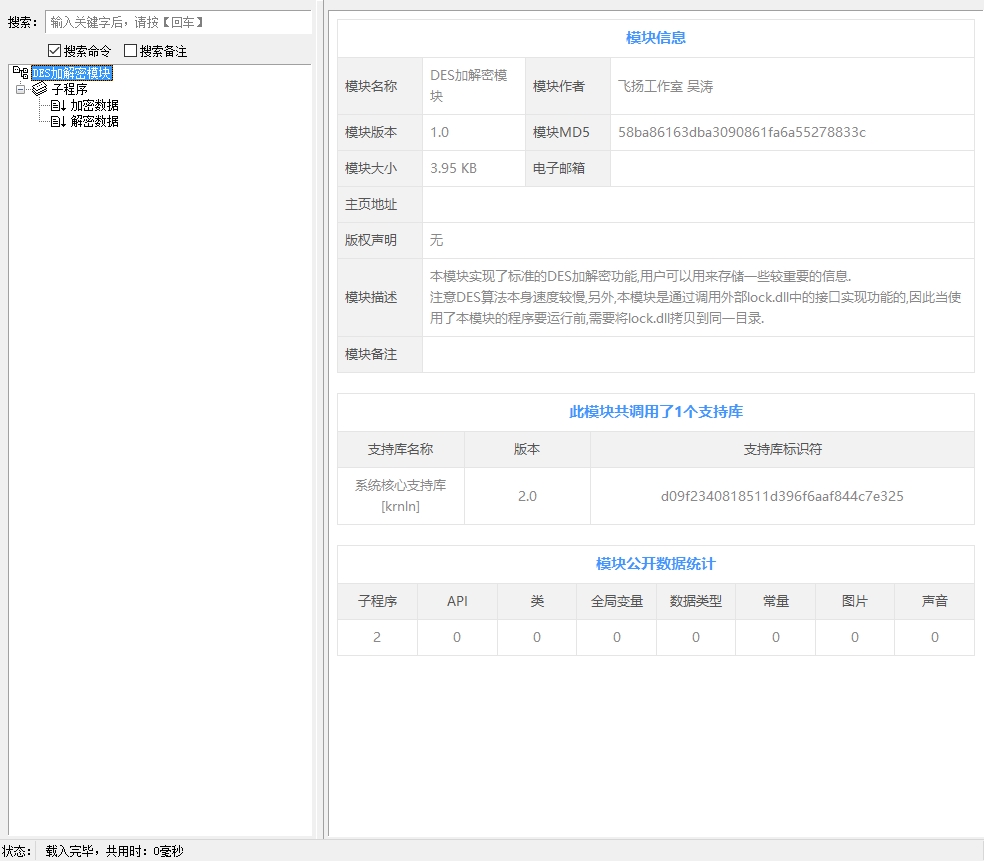Select the 子程序 tree label
984x861 pixels.
click(69, 89)
